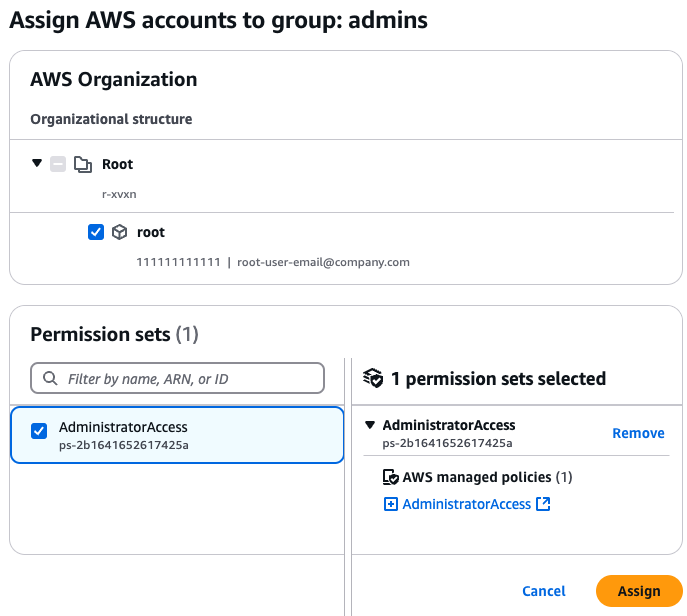Open the AdministratorAccess managed policy link

[467, 504]
